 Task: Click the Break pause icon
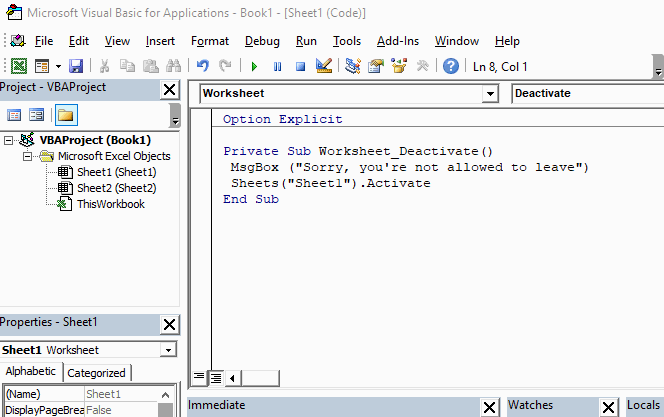click(277, 66)
